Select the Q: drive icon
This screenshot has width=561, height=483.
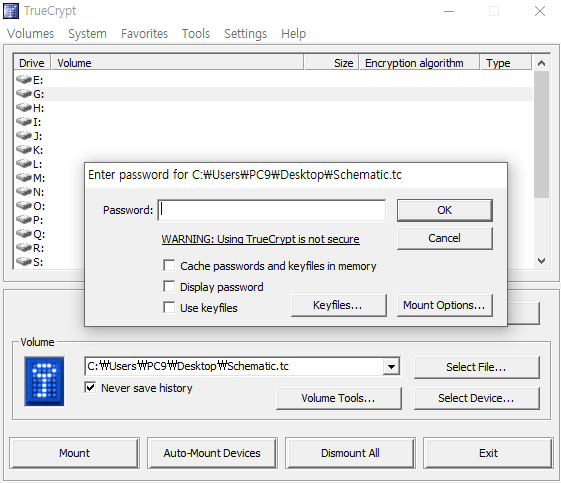24,234
